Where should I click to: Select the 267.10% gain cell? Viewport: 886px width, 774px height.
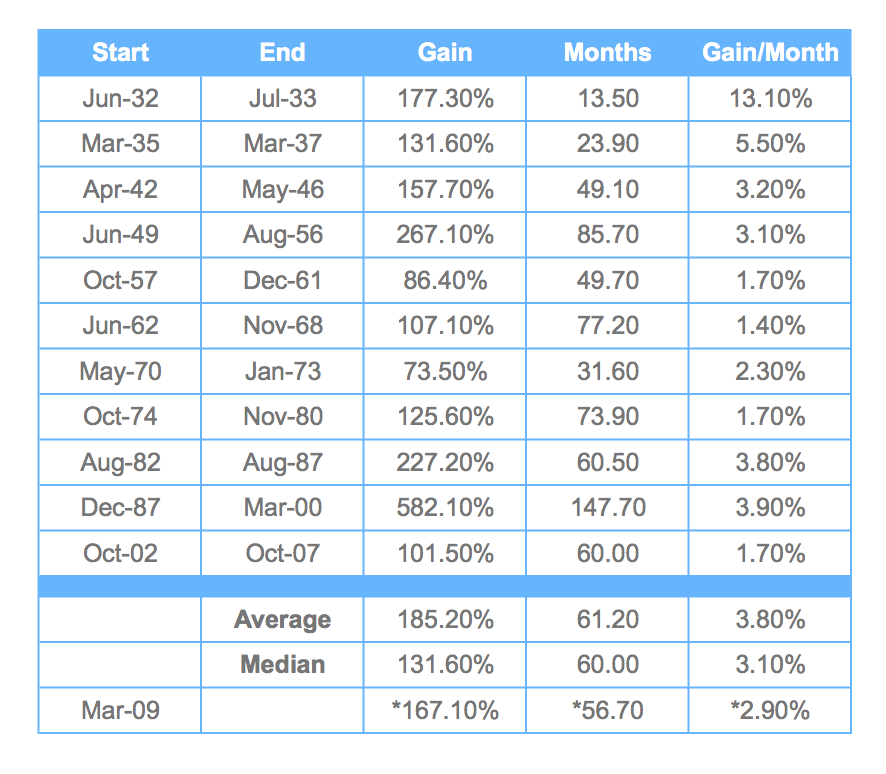(x=445, y=235)
